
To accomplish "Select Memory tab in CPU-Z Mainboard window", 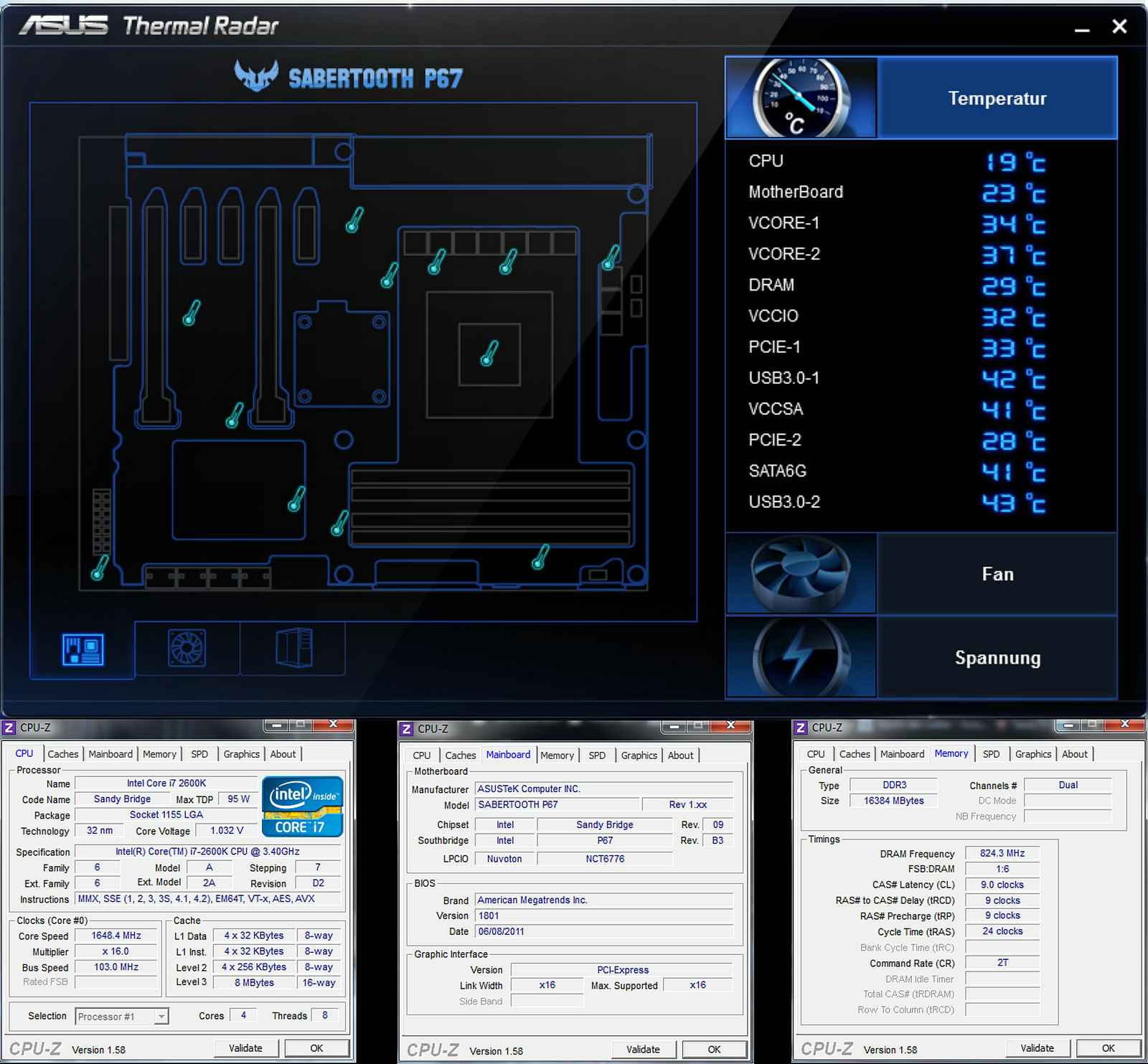I will [557, 755].
